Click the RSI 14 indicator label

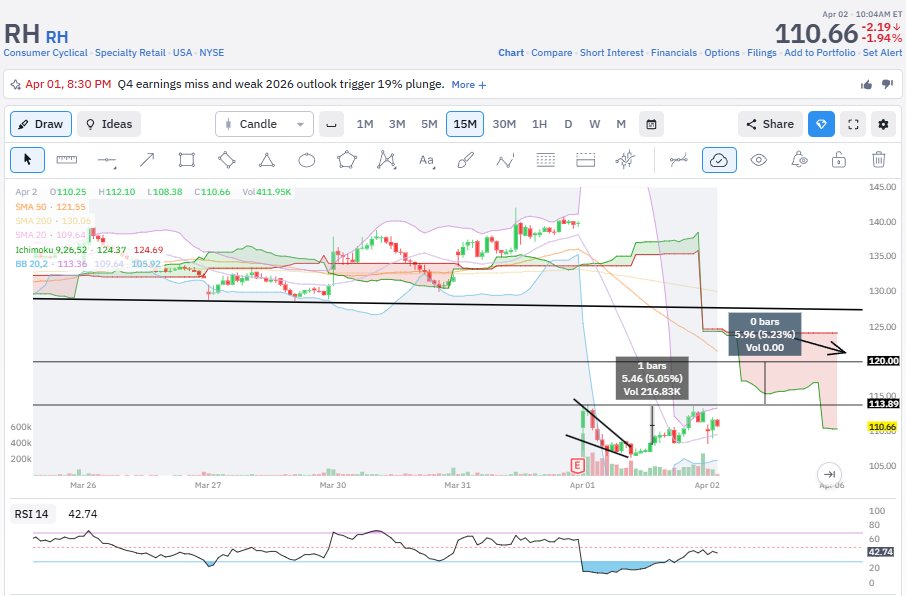31,514
